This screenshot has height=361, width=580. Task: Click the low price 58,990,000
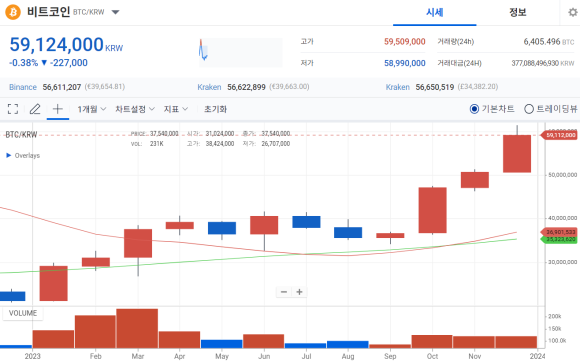pos(405,63)
